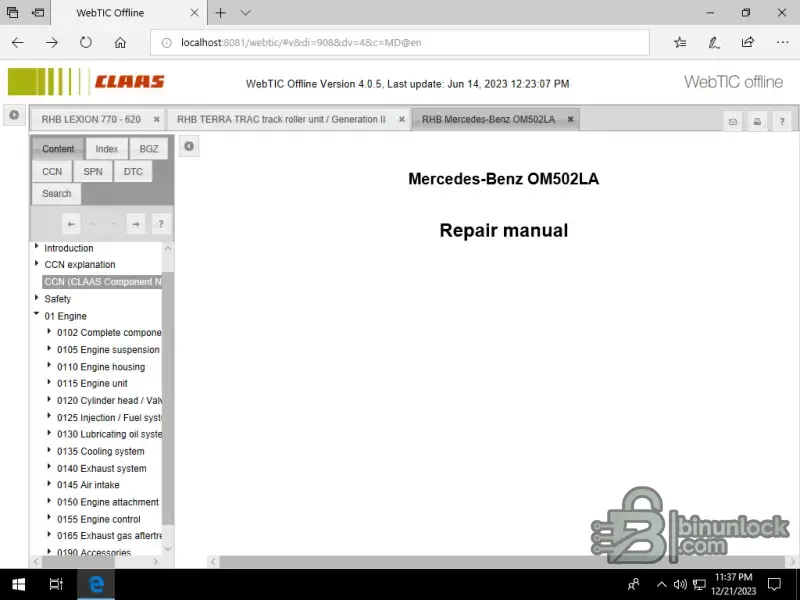Open the CCN tab

click(x=52, y=171)
